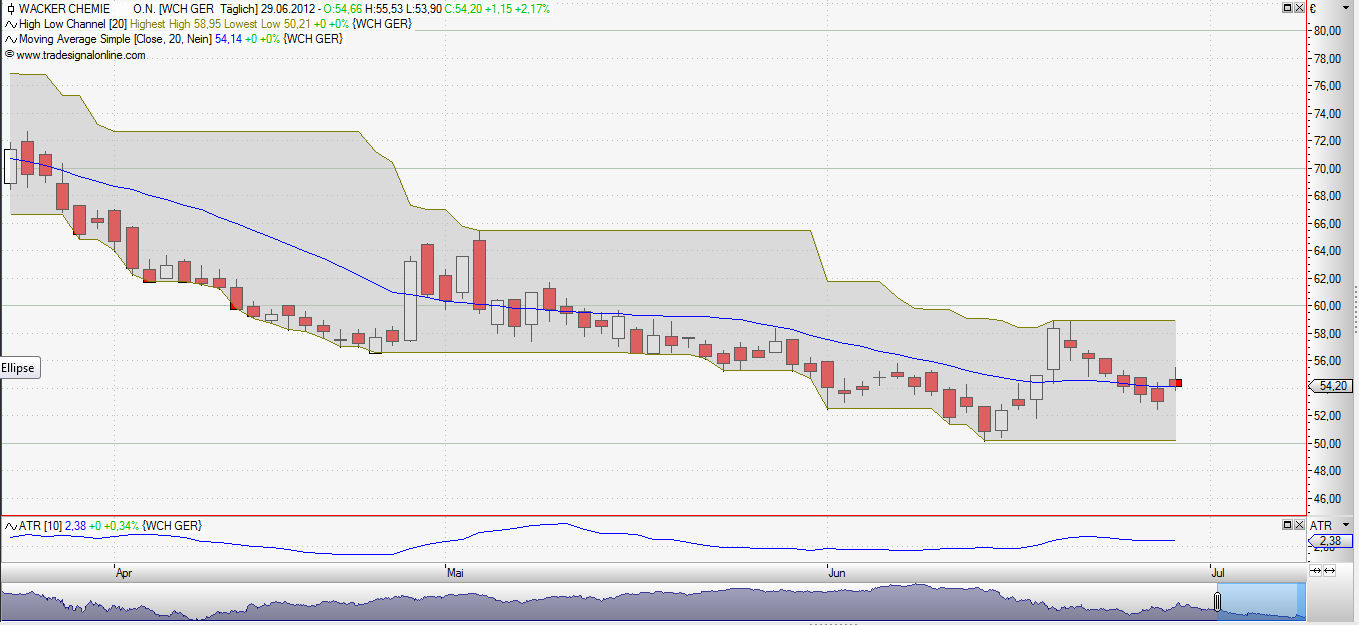Click the C:54,20 close price text
Viewport: 1359px width, 625px height.
(463, 9)
